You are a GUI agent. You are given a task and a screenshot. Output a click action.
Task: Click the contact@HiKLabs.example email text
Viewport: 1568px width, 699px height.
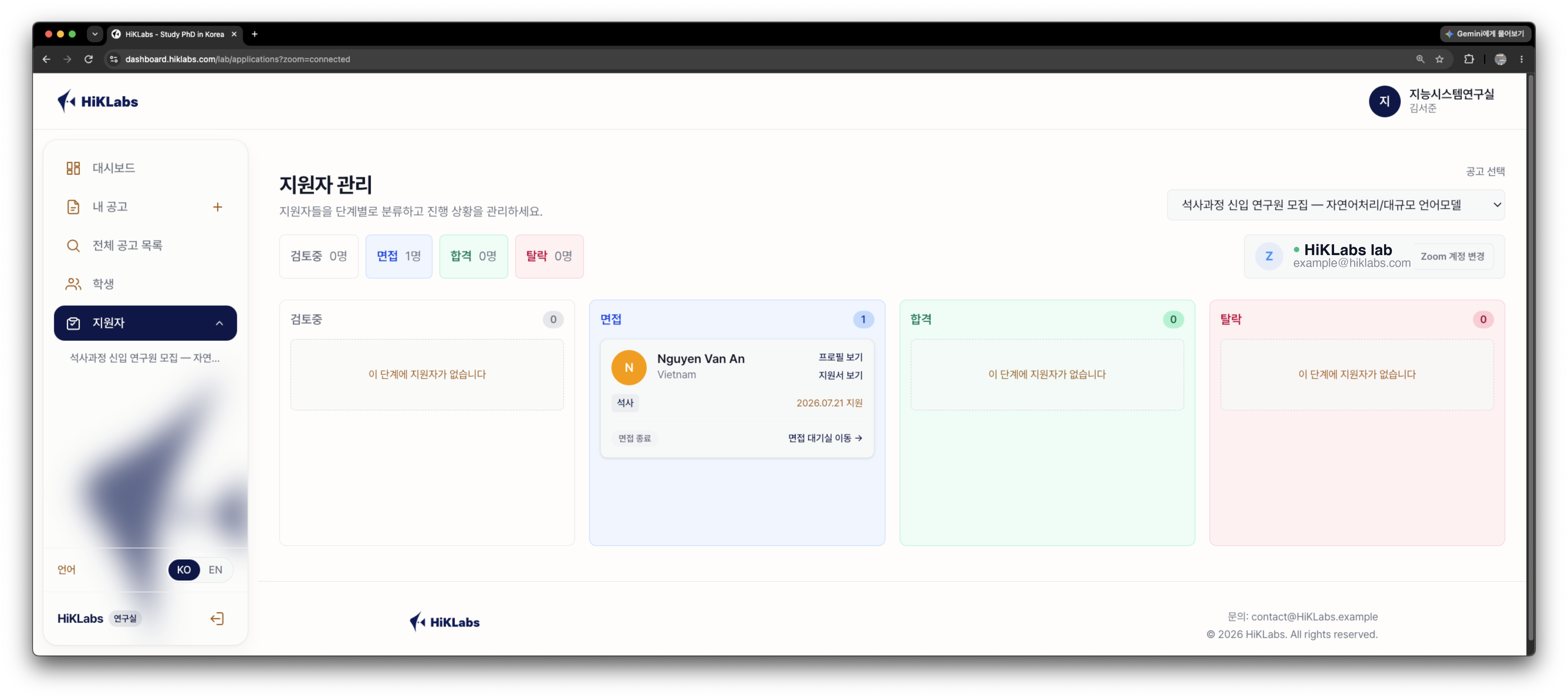point(1314,616)
